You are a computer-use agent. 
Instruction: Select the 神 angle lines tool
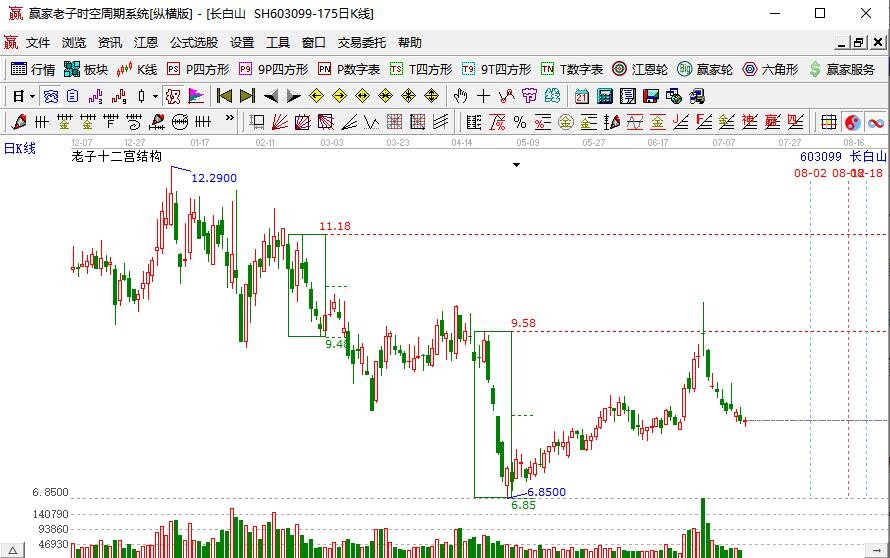pos(750,122)
